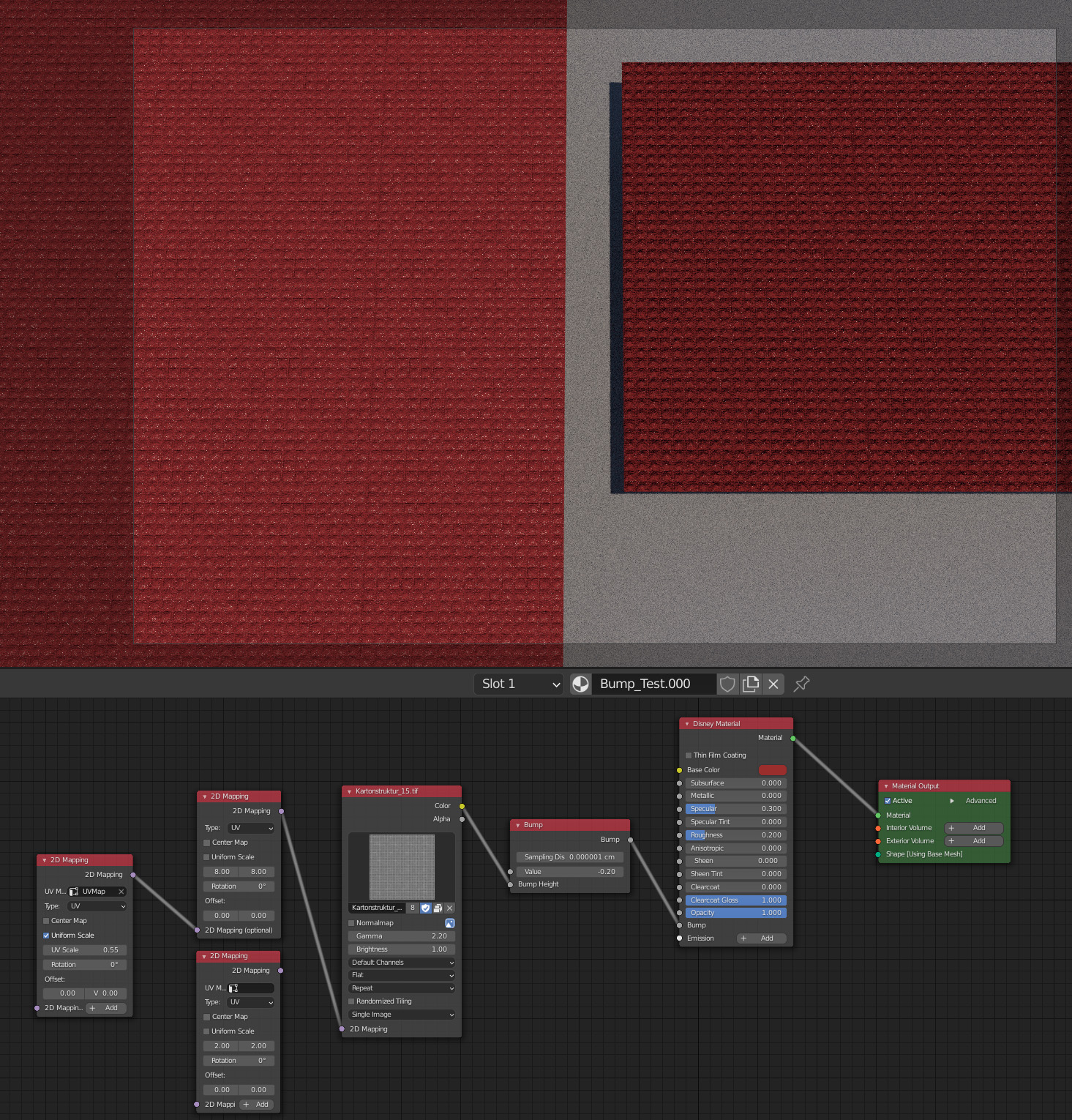Open the Base Color red swatch

point(772,770)
